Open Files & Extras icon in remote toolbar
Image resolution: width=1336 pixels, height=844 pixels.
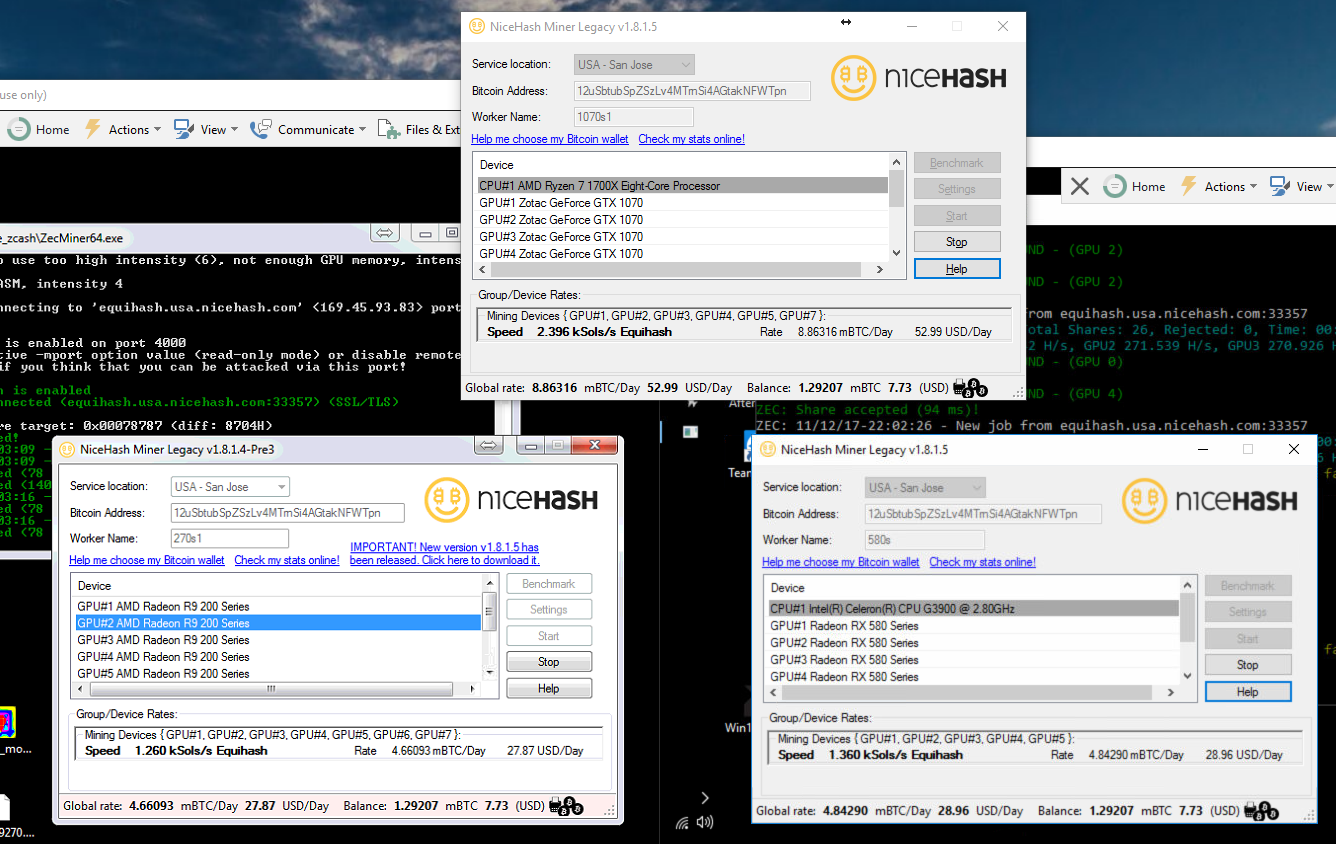coord(388,129)
